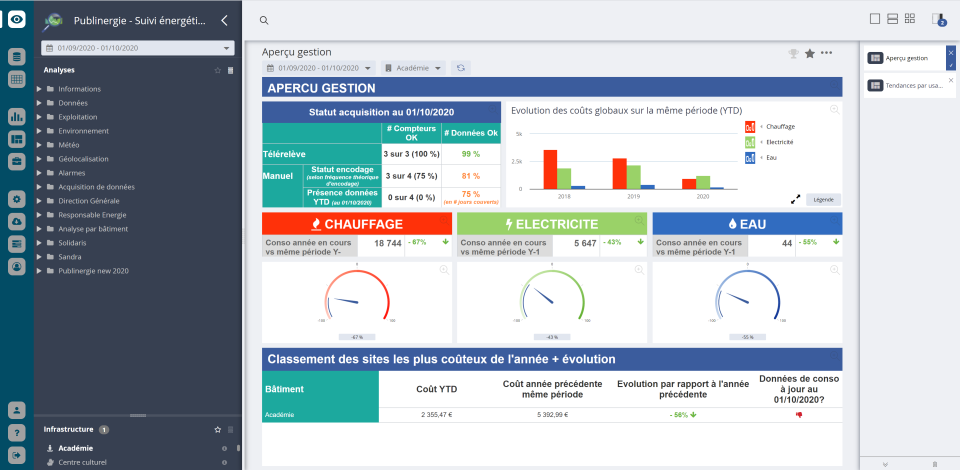The width and height of the screenshot is (960, 470).
Task: Click the Légende button
Action: (x=823, y=199)
